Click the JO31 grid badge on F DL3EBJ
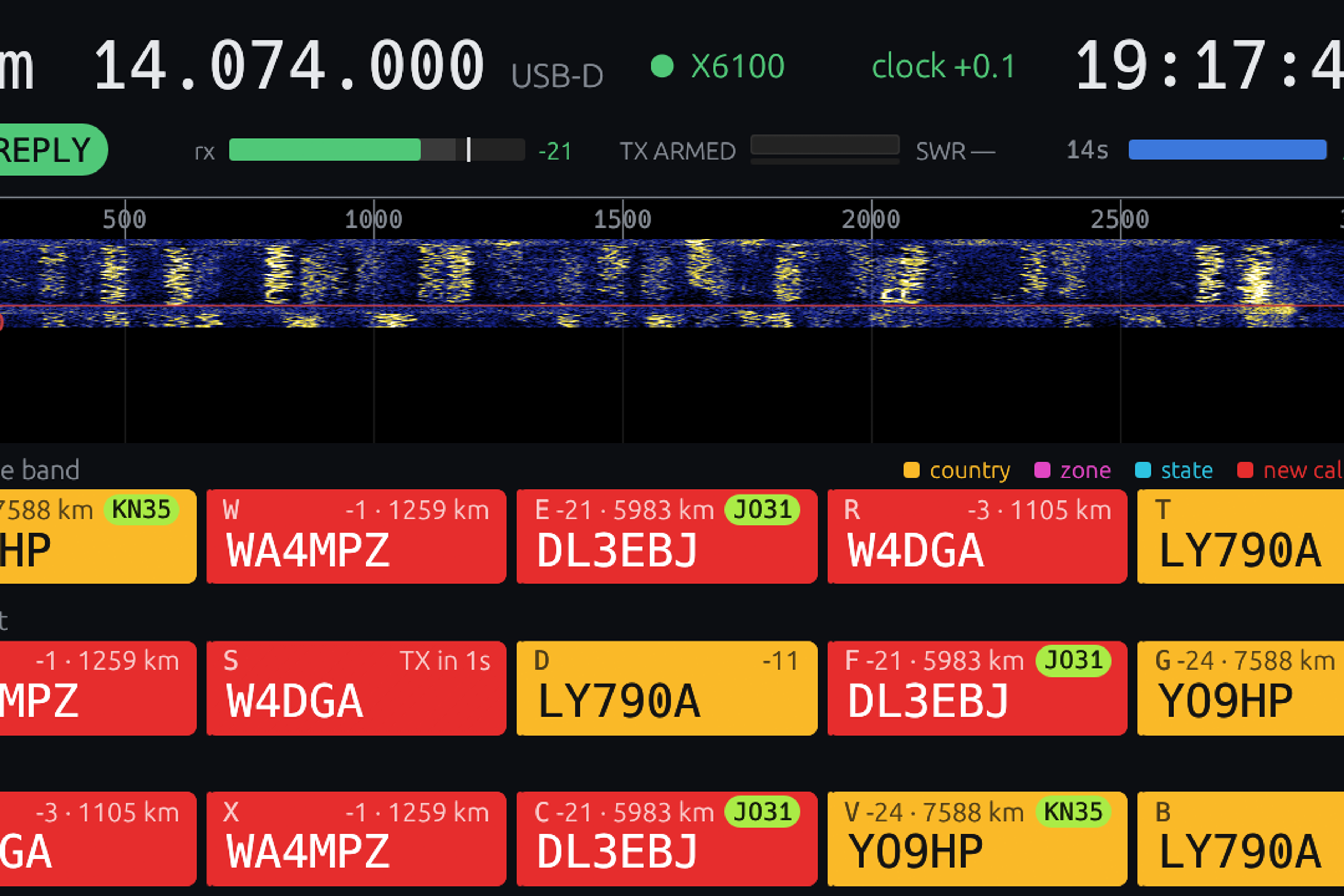 coord(1073,660)
